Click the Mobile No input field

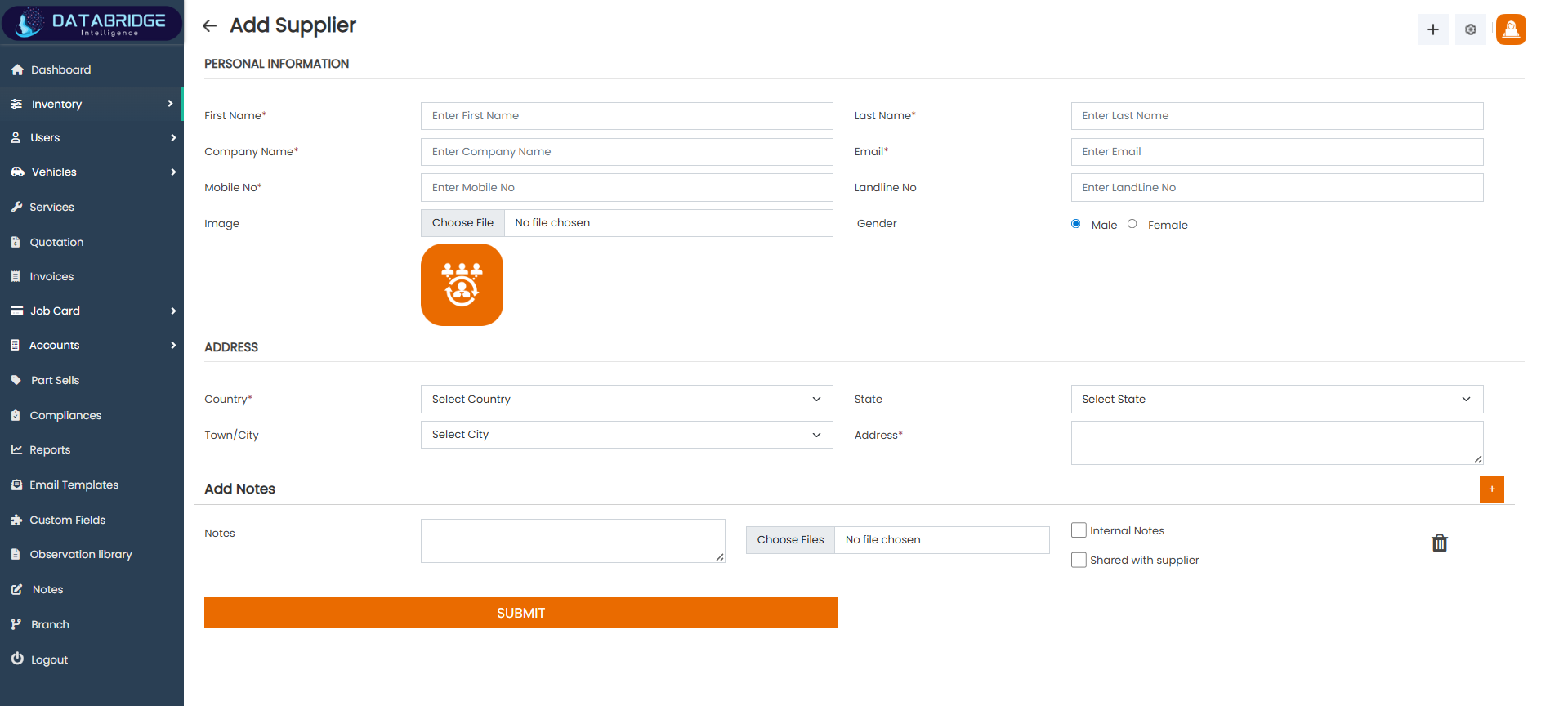[x=627, y=188]
